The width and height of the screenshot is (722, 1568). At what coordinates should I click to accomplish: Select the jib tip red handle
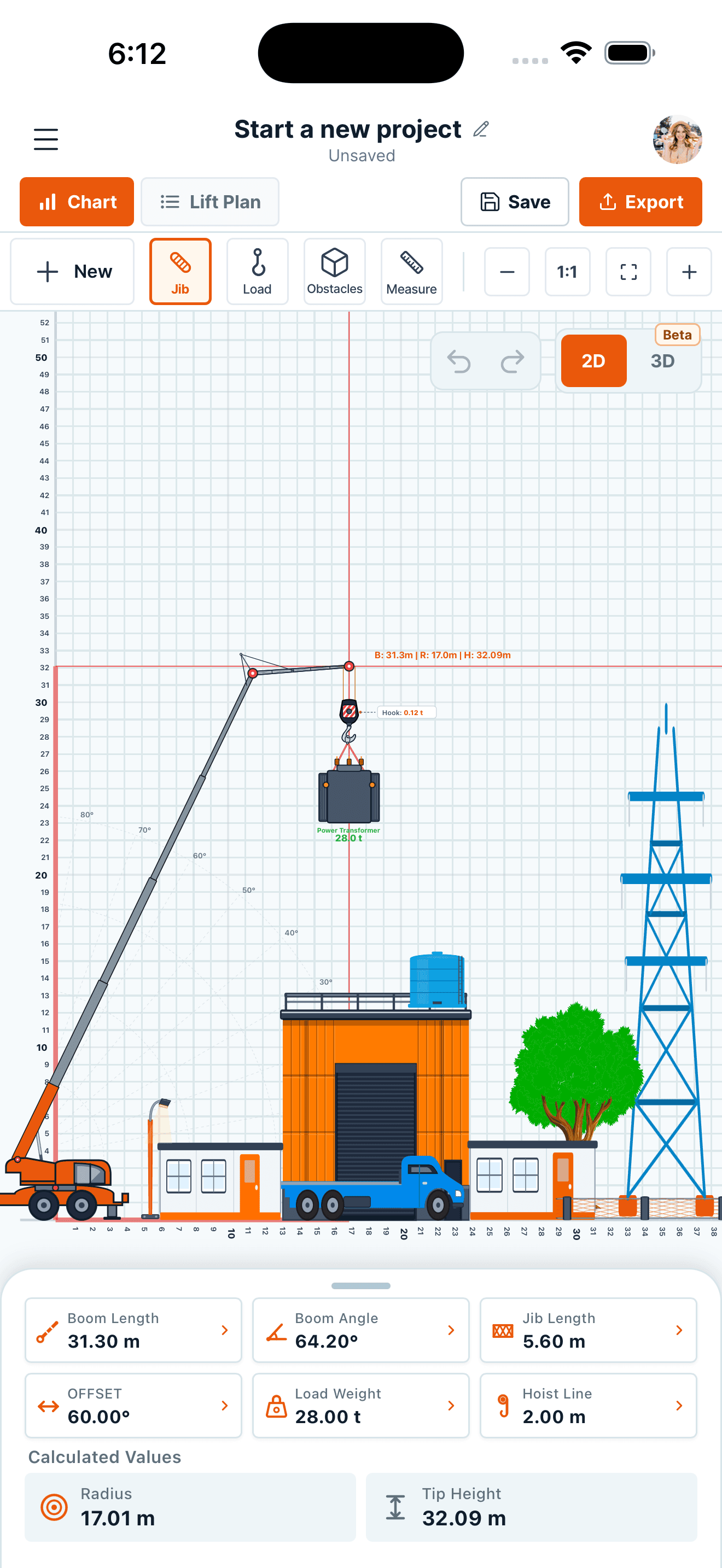pyautogui.click(x=349, y=666)
